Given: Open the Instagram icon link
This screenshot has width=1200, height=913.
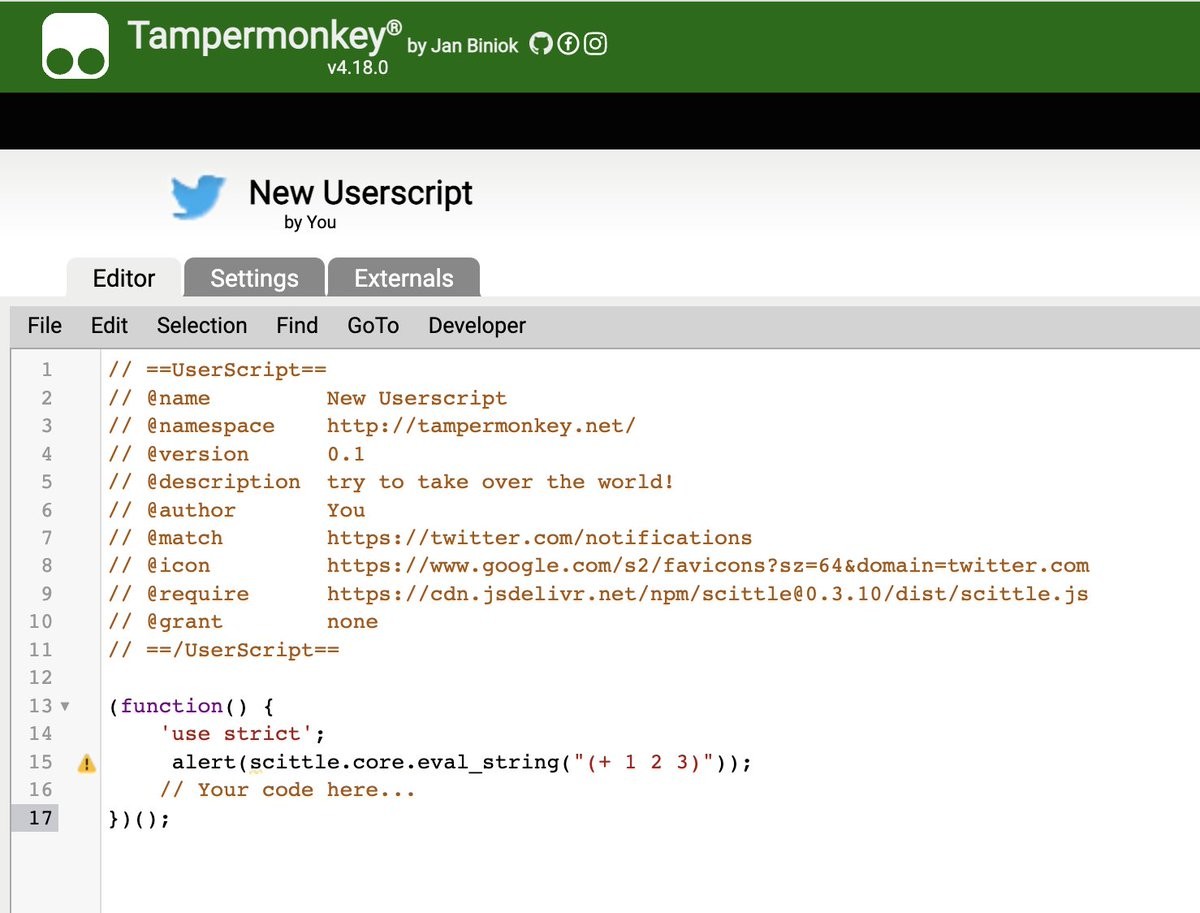Looking at the screenshot, I should tap(595, 44).
